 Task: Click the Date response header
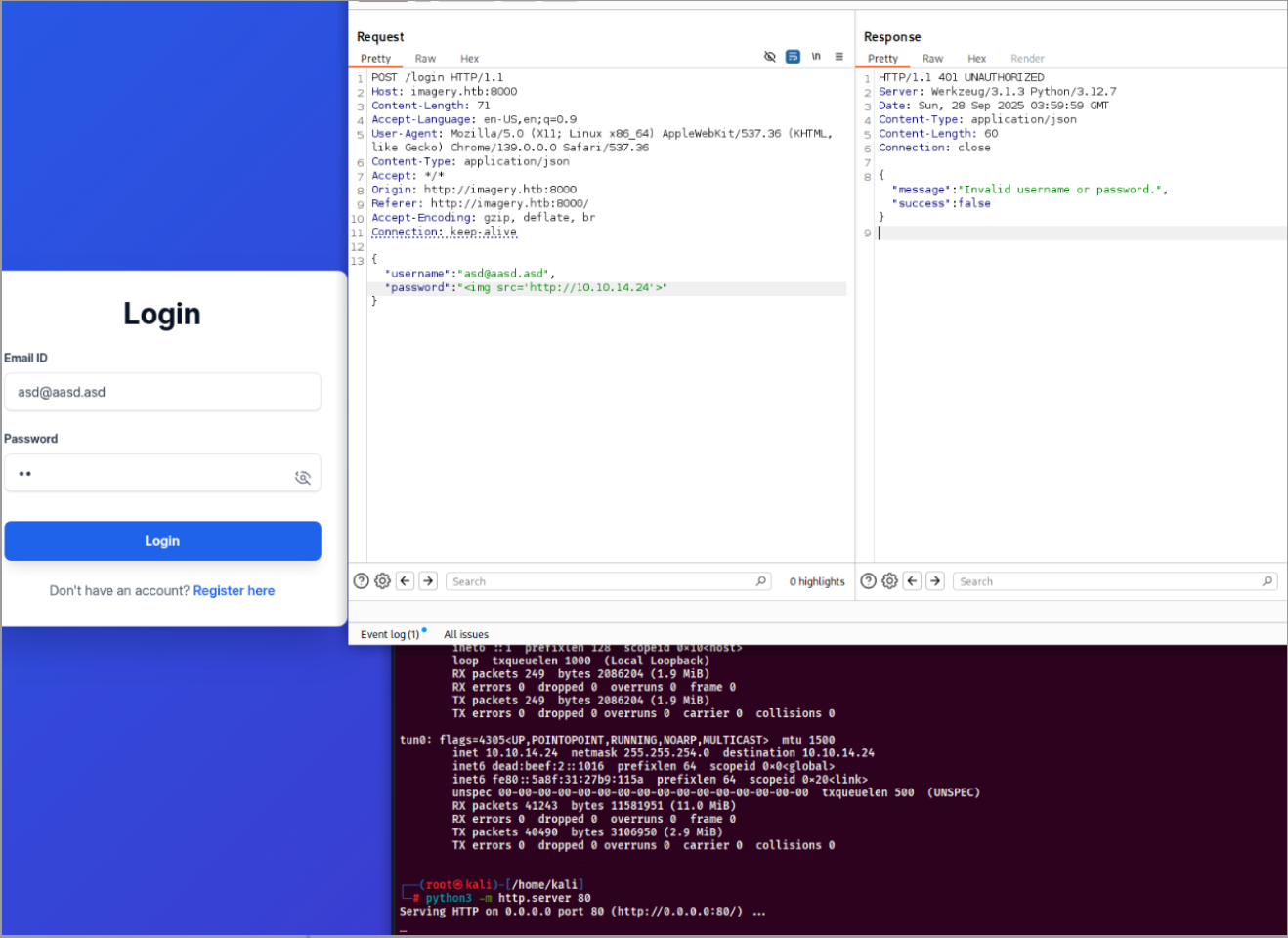pyautogui.click(x=993, y=106)
